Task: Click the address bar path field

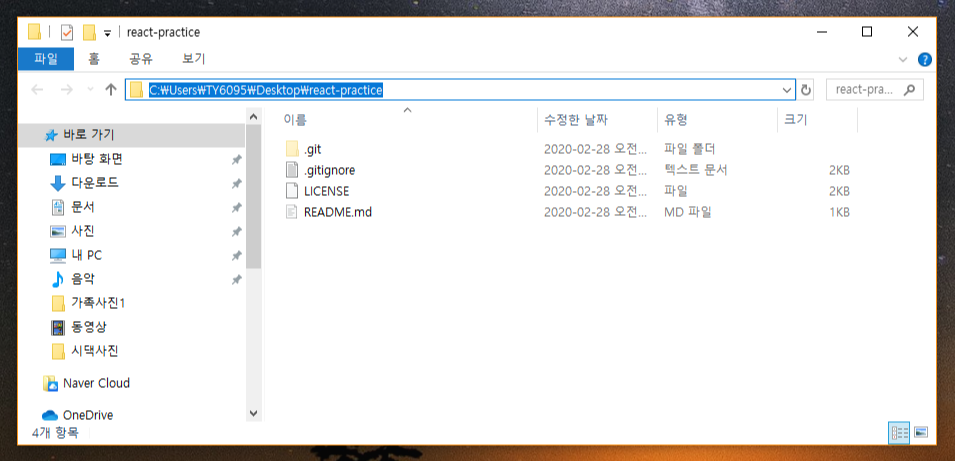Action: tap(460, 90)
